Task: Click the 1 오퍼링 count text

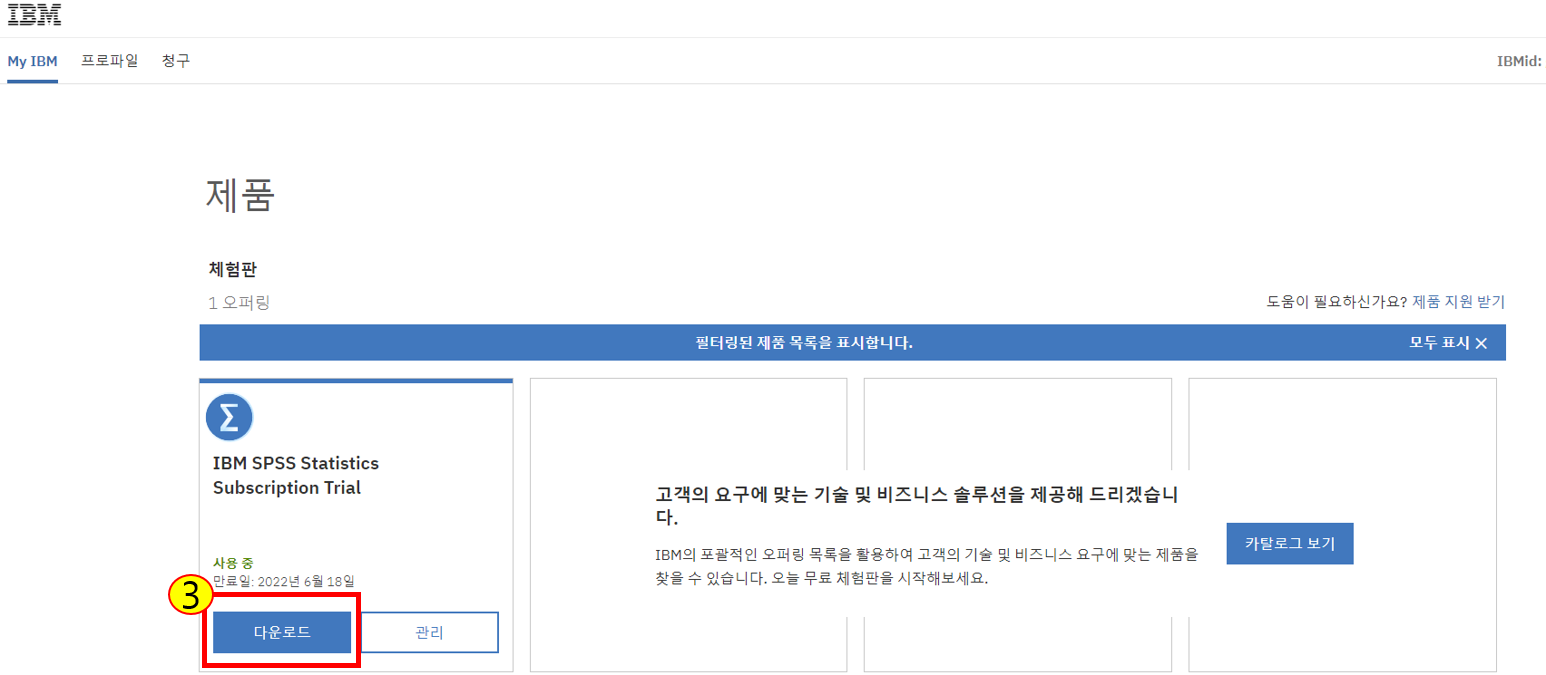Action: [239, 302]
